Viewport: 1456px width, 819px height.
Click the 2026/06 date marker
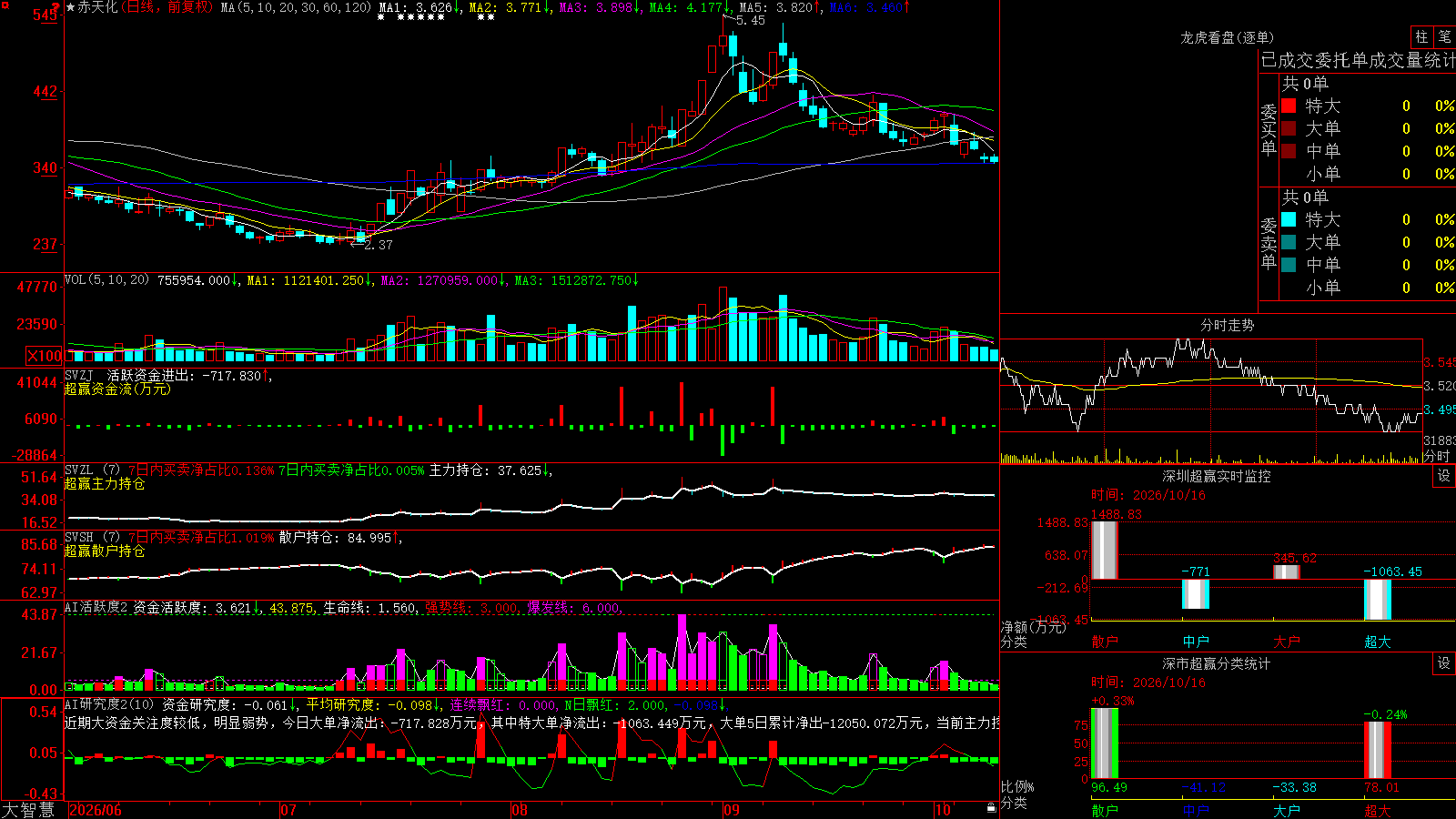tap(96, 810)
